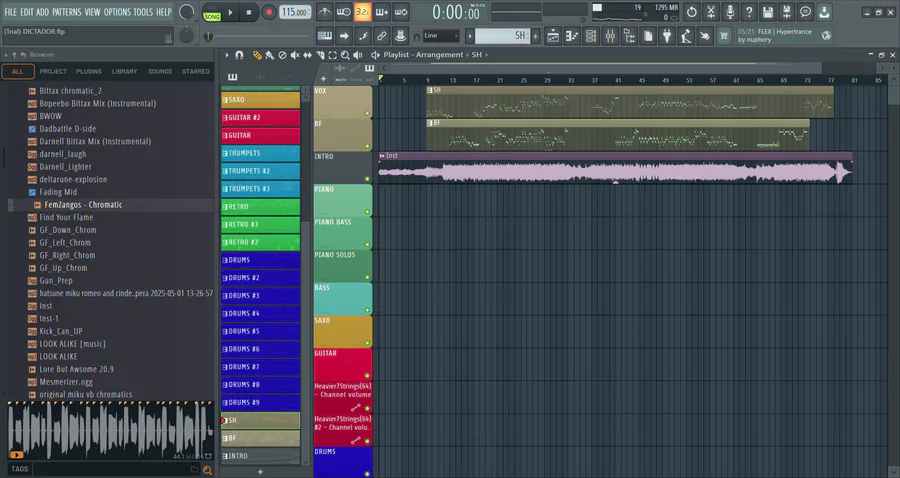Select the slice tool in playlist
This screenshot has height=478, width=900.
(x=320, y=55)
